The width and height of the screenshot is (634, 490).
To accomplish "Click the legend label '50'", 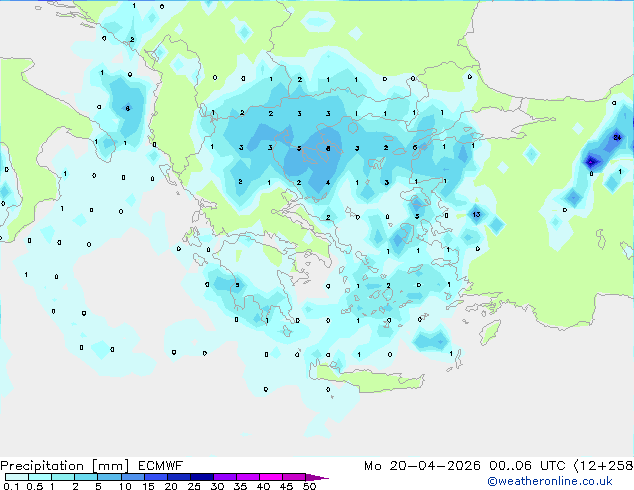I will point(309,486).
